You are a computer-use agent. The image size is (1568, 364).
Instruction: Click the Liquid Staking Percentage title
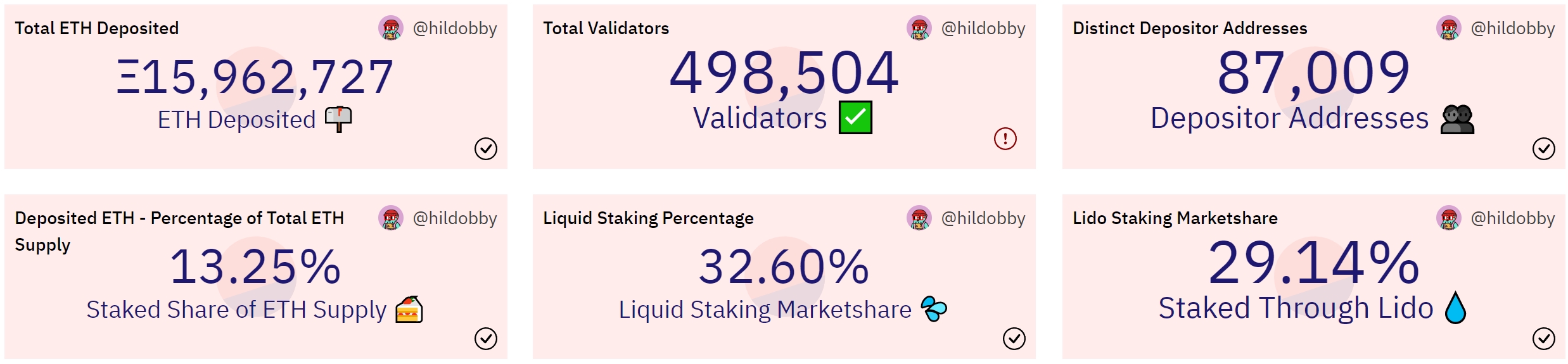click(649, 218)
